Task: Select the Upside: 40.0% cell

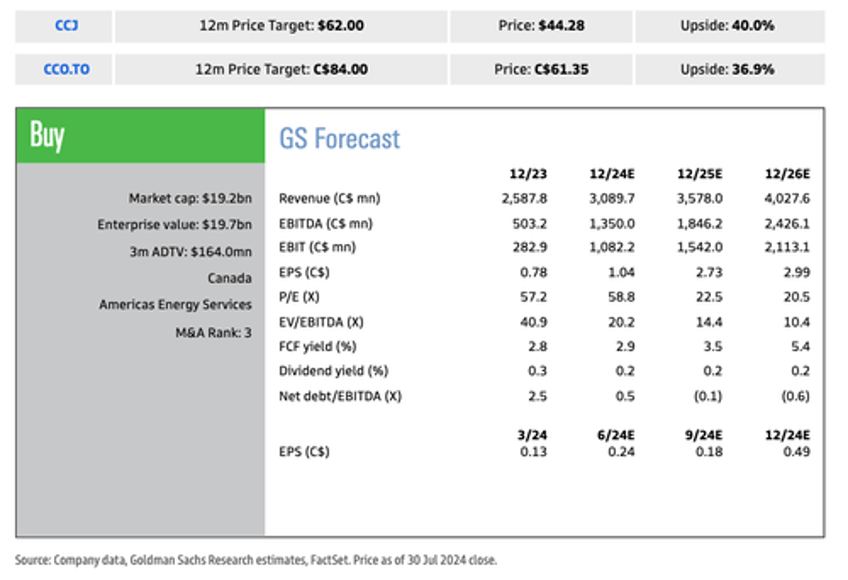Action: coord(730,25)
